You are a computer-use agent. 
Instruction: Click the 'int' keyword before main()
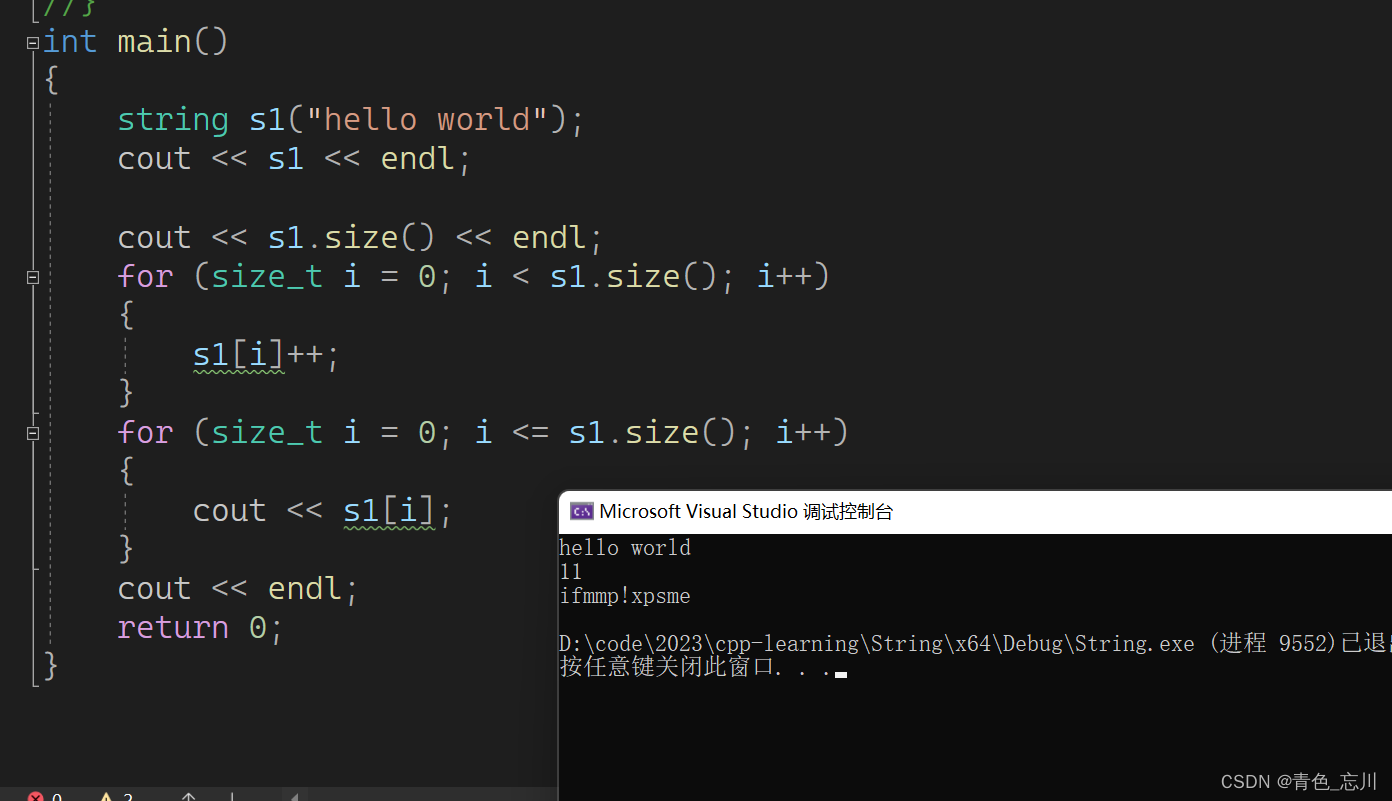coord(70,42)
